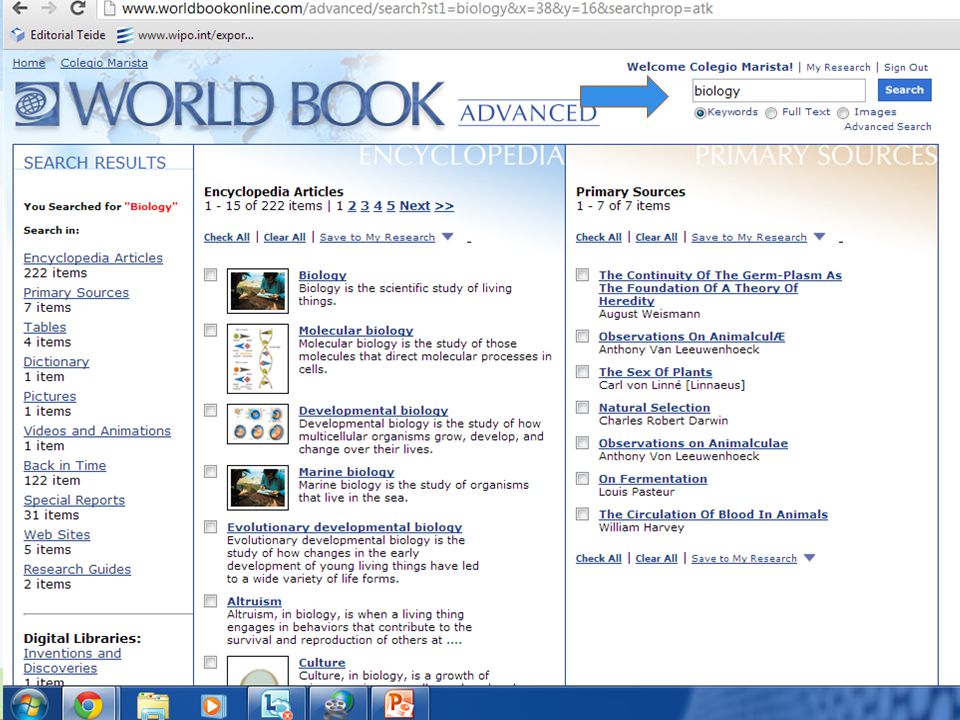The image size is (960, 720).
Task: Click the Sign Out link
Action: click(906, 67)
